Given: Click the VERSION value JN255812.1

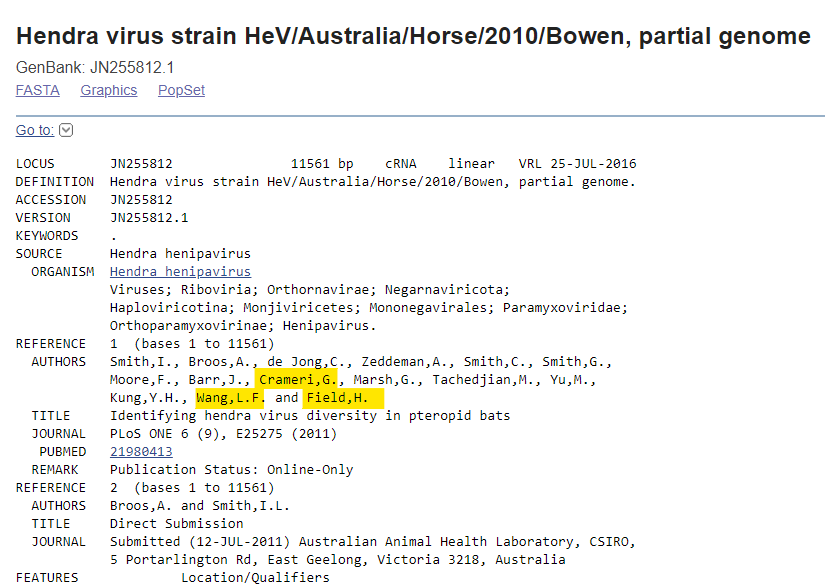Looking at the screenshot, I should (x=149, y=218).
